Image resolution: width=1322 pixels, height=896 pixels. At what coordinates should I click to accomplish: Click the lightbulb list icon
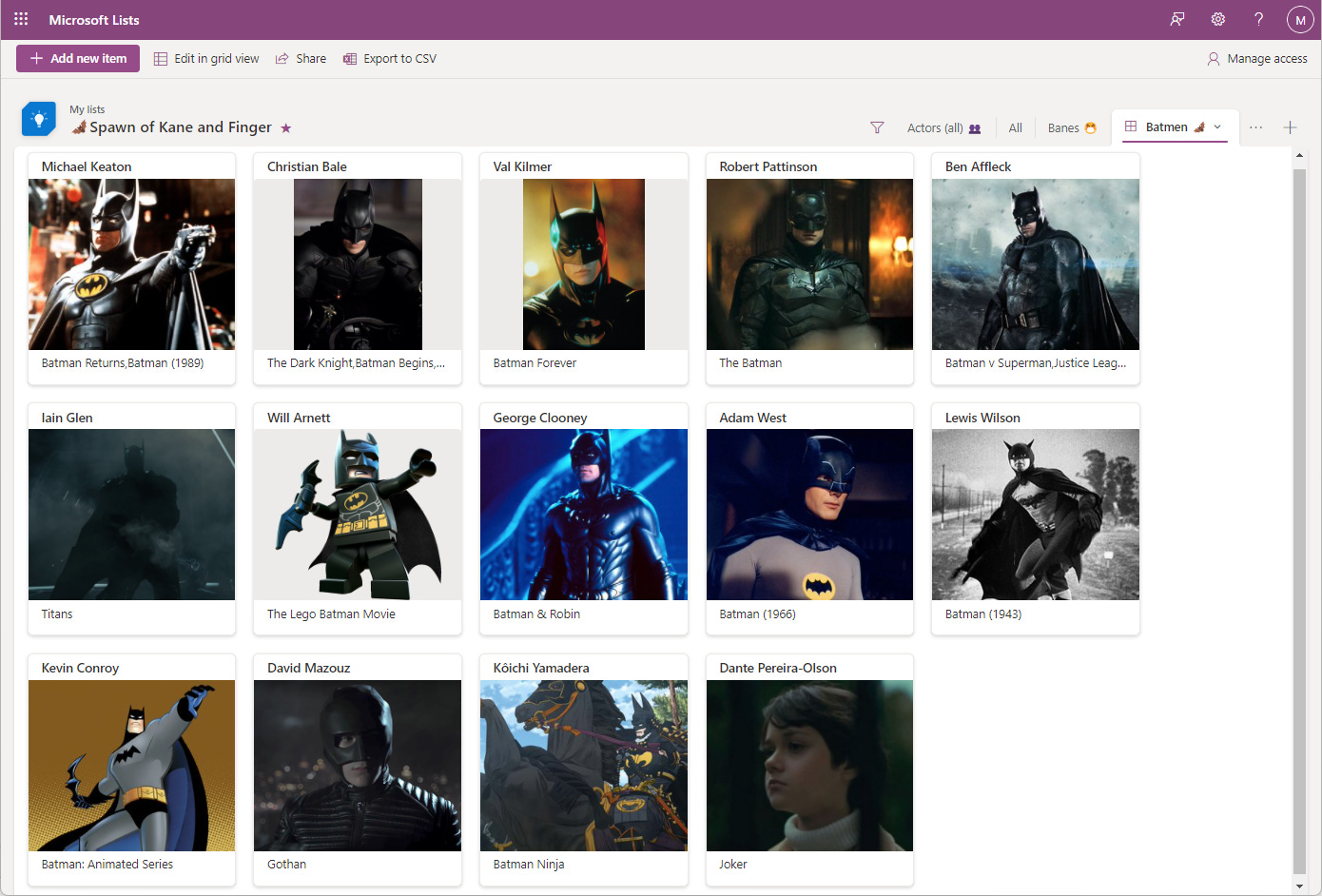pos(39,119)
